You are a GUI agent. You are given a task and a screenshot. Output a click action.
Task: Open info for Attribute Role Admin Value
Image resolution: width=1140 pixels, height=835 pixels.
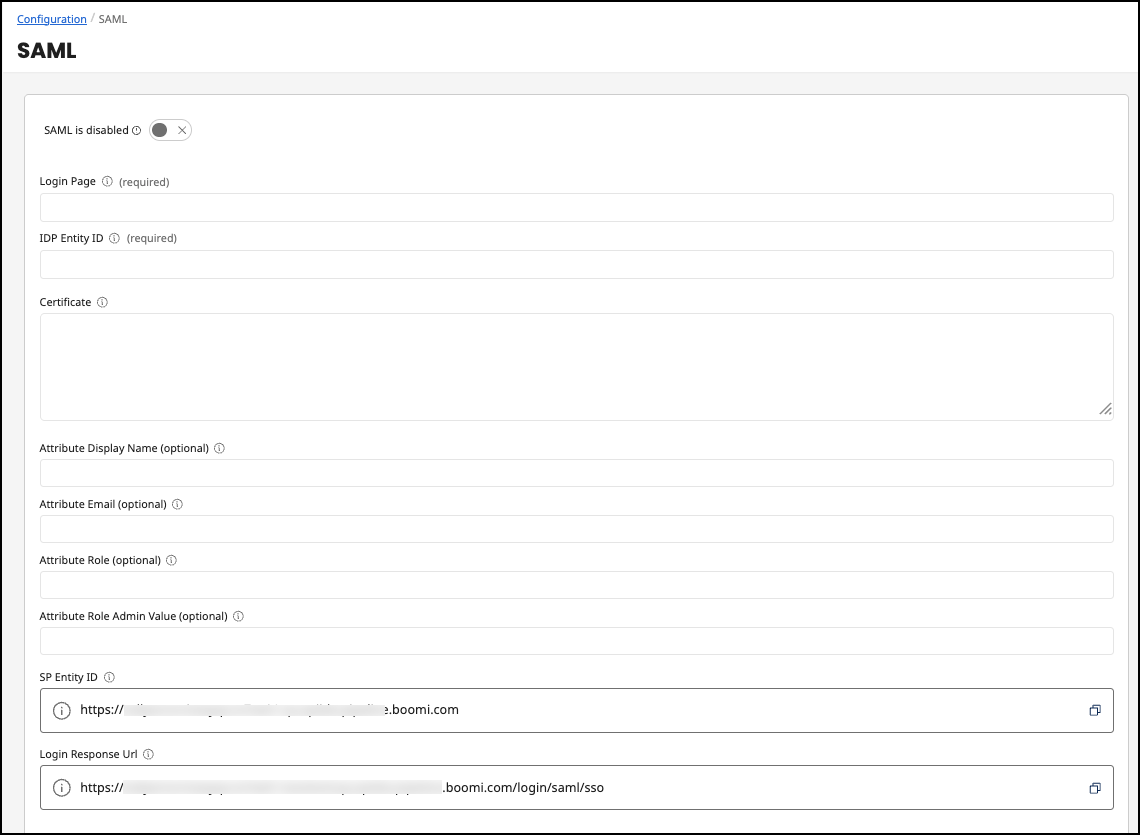point(238,616)
